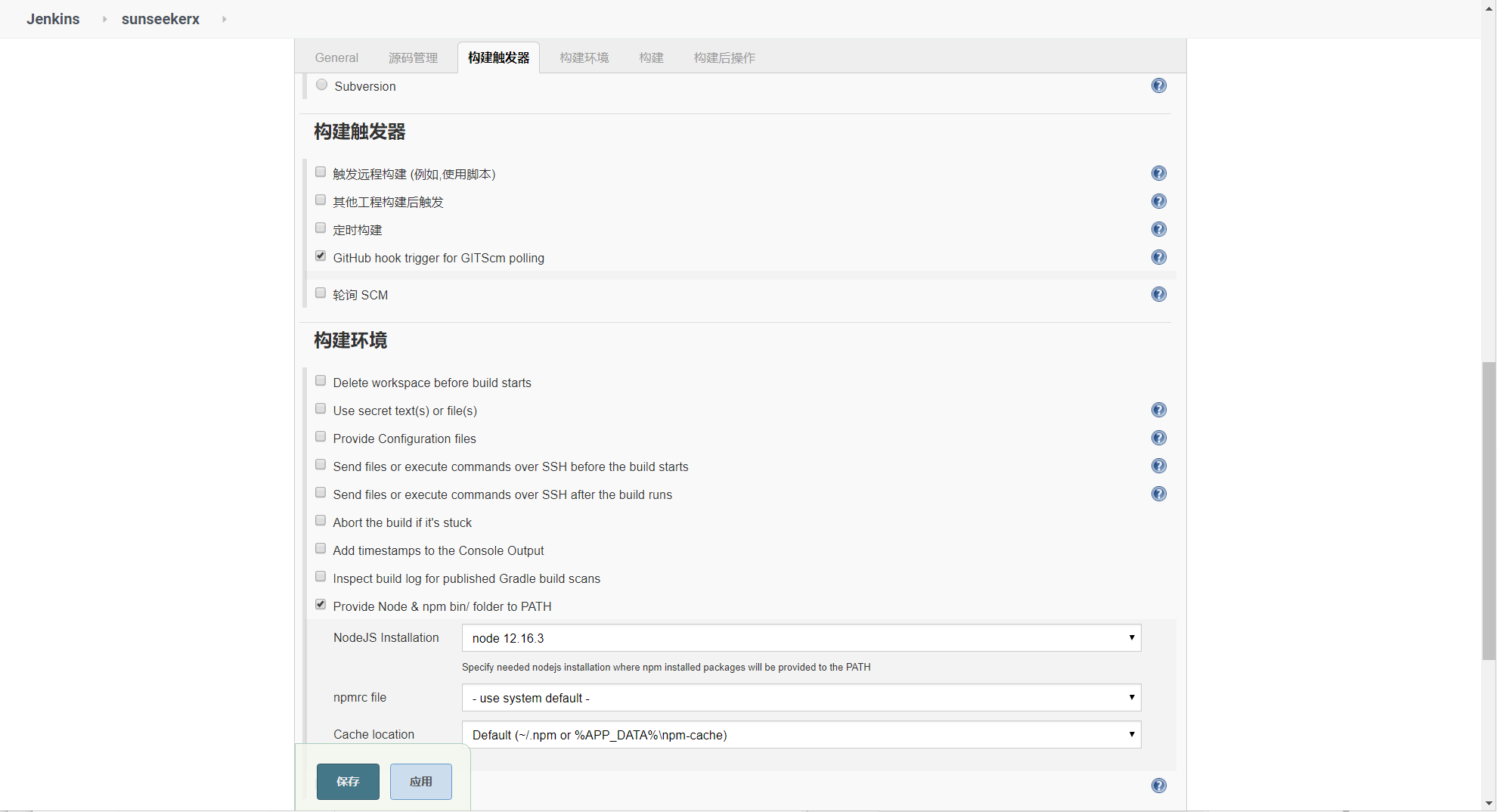Click the vertical page scrollbar thumb
Viewport: 1497px width, 812px height.
point(1489,510)
